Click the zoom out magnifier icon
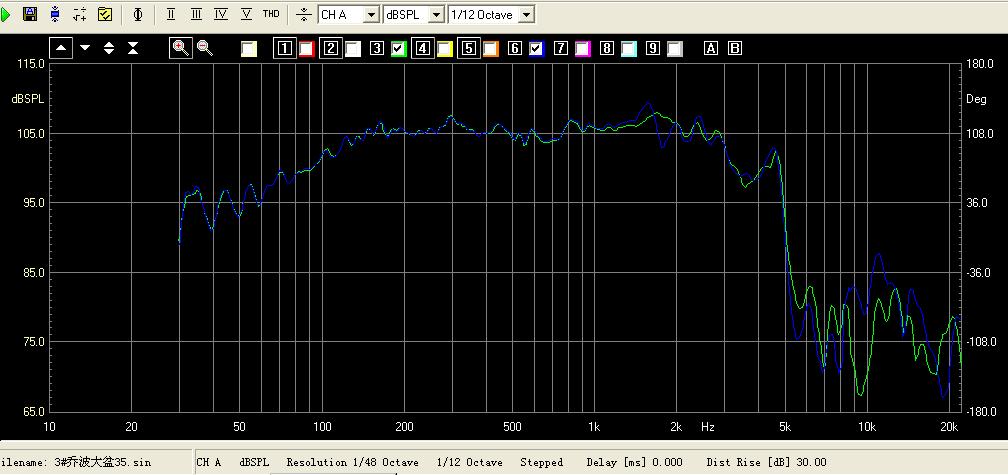 (204, 47)
